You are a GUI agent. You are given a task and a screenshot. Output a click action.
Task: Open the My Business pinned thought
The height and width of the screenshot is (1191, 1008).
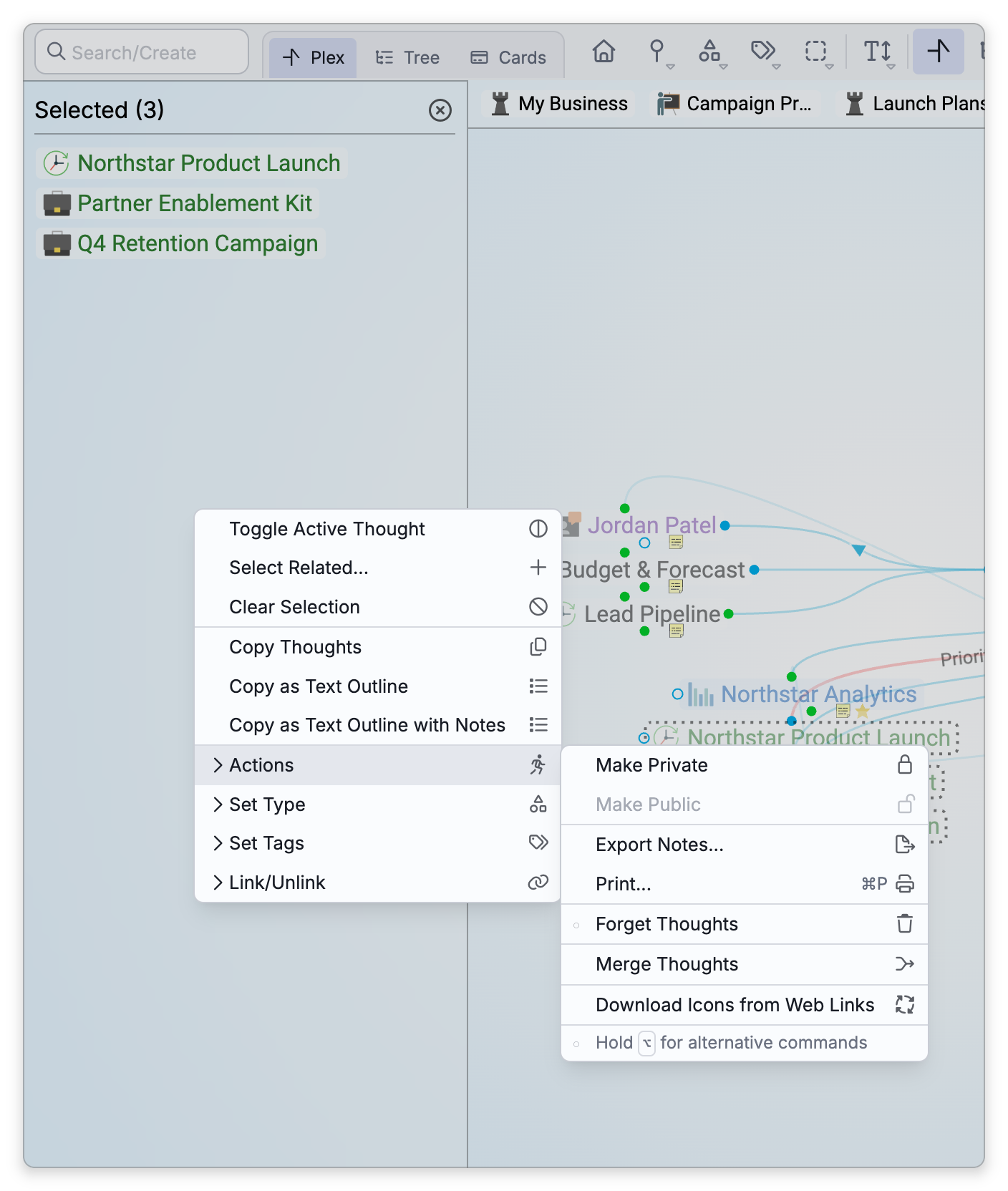coord(559,104)
